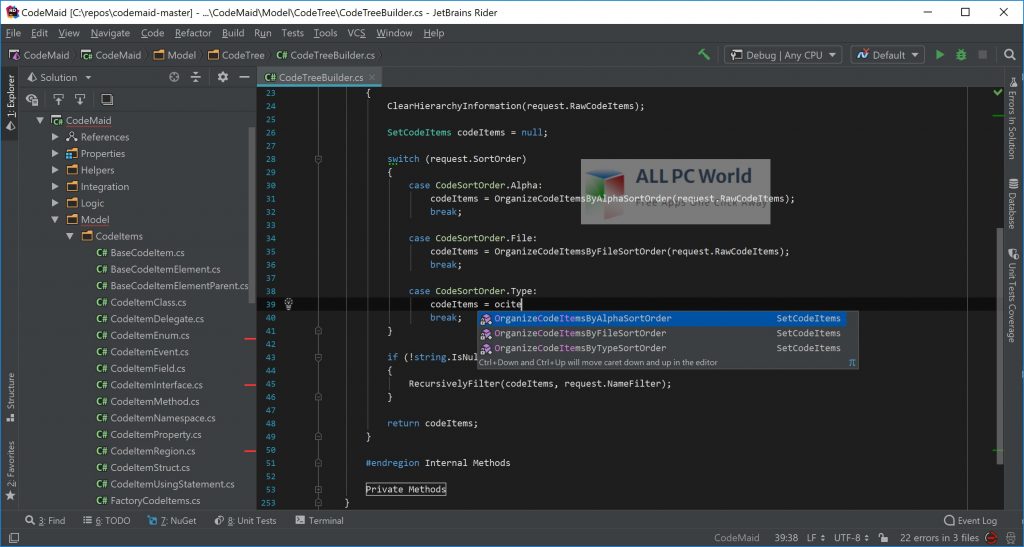
Task: Click the green checkmark analysis indicator
Action: (997, 93)
